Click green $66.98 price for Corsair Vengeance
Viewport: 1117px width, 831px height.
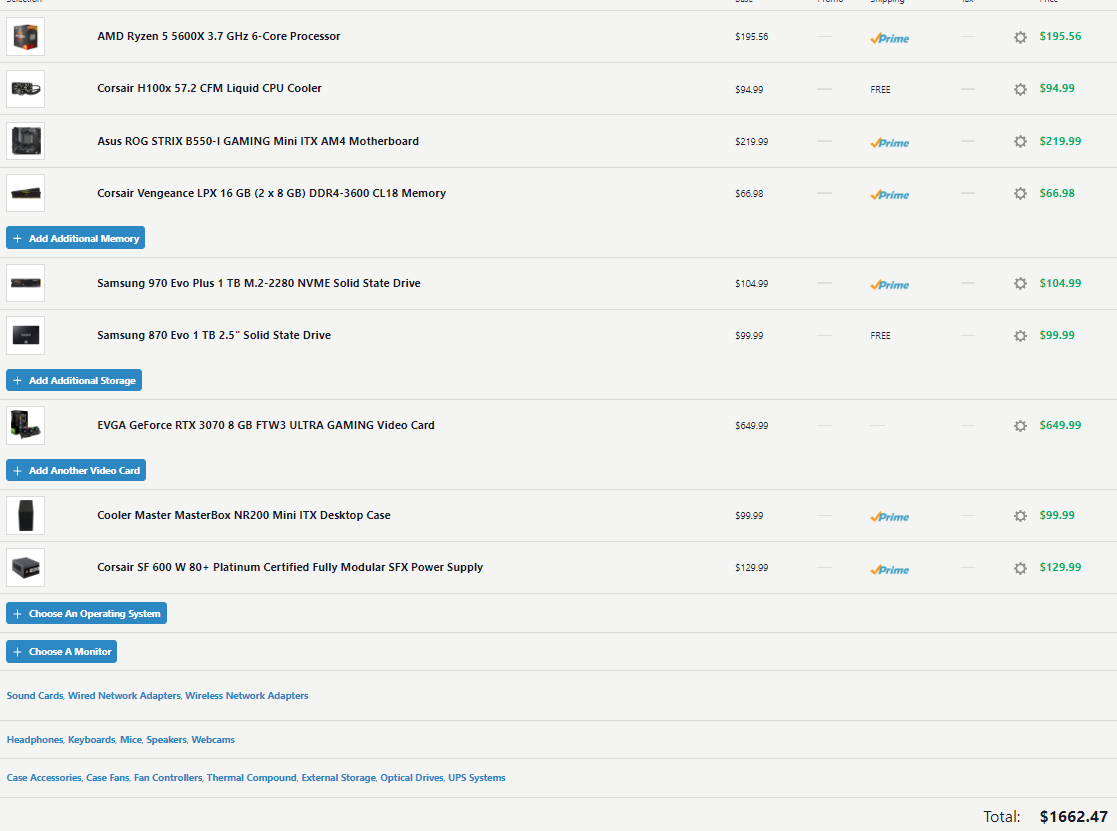tap(1057, 193)
